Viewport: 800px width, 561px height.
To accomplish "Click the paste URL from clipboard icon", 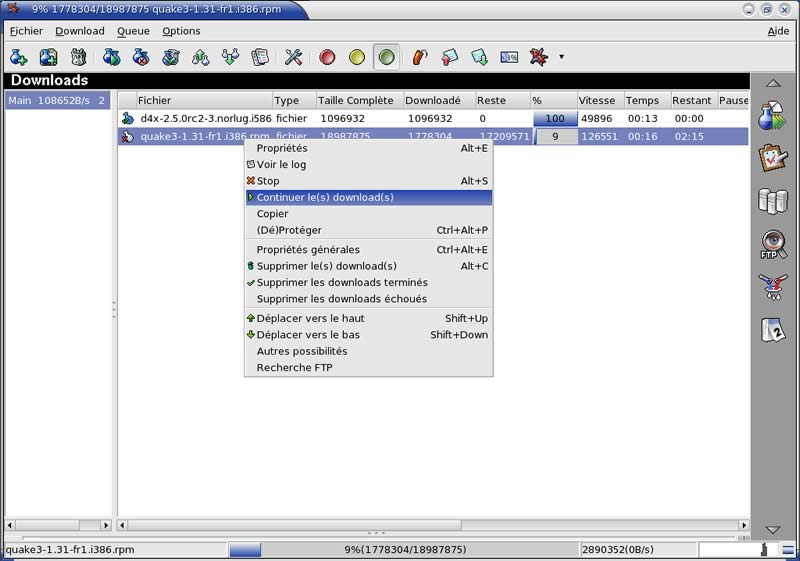I will click(x=48, y=57).
